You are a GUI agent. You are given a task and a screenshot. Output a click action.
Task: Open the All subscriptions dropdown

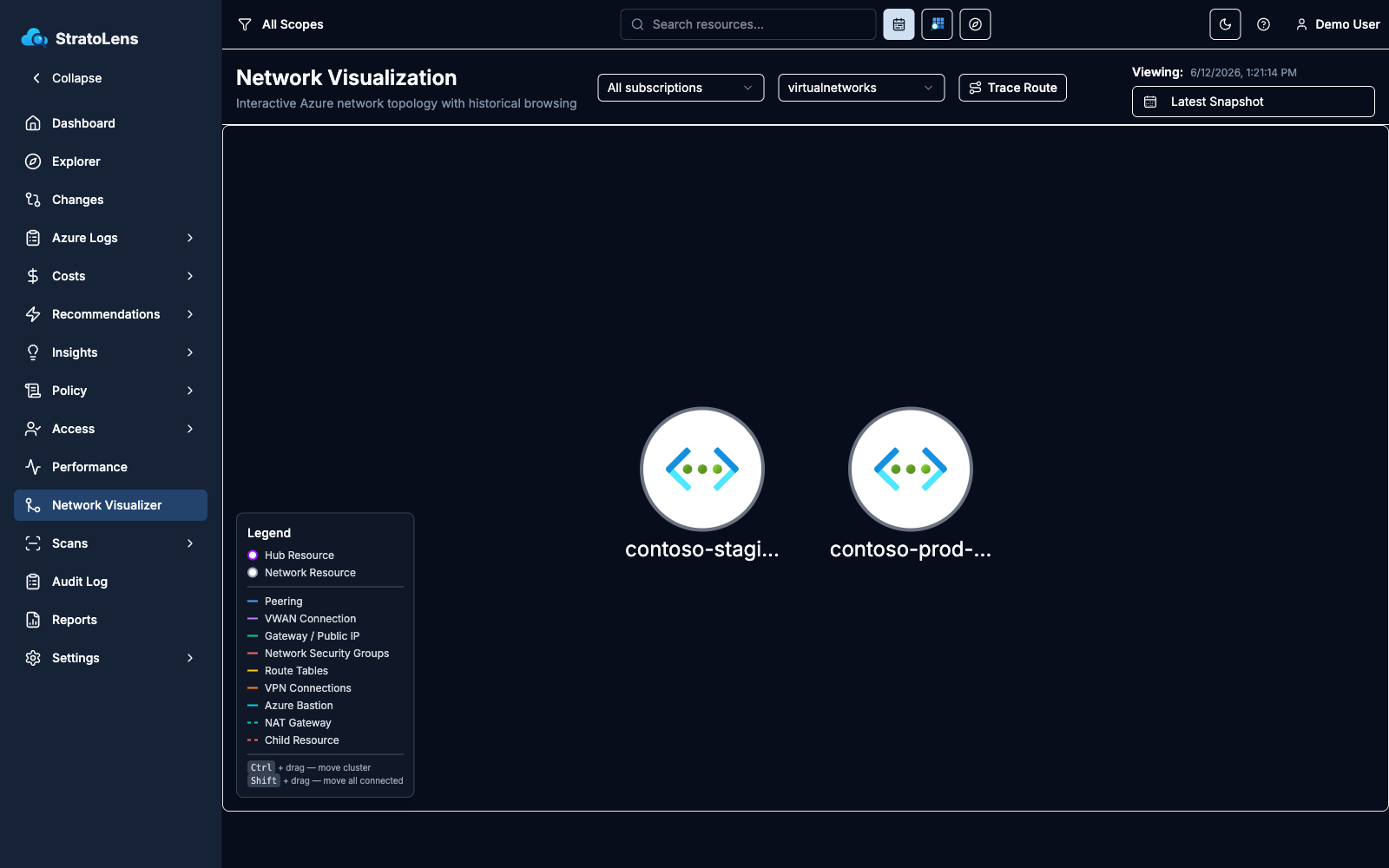681,88
